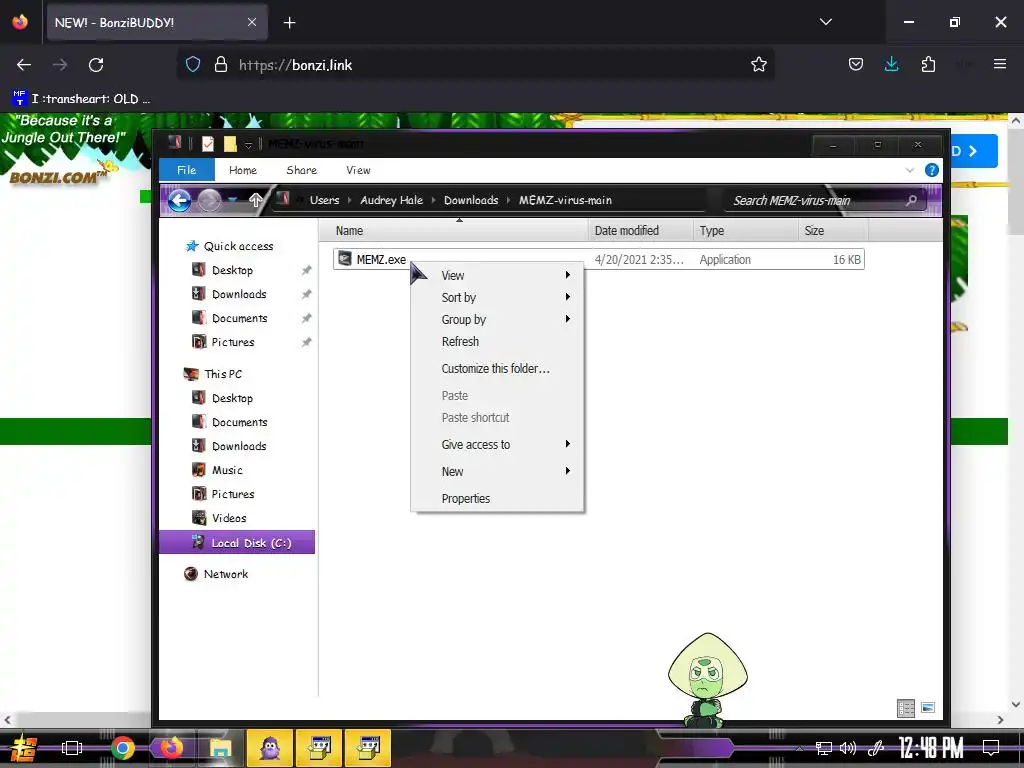
Task: Sort by Date modified column header
Action: pos(640,231)
